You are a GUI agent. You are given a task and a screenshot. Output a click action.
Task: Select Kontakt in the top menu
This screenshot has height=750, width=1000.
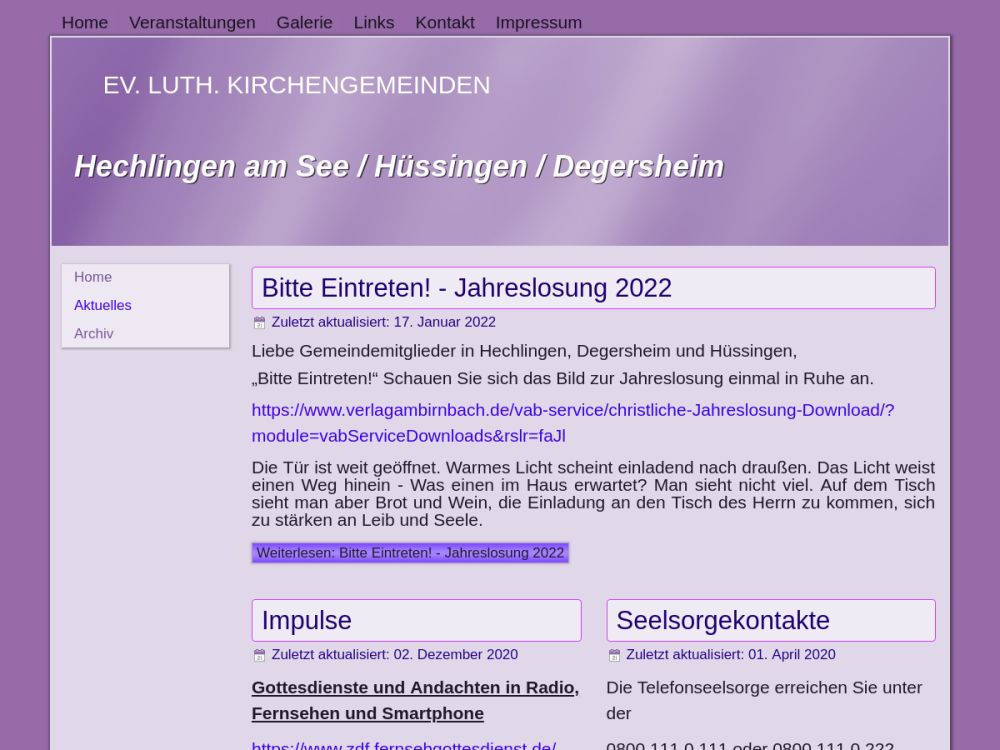pos(445,22)
